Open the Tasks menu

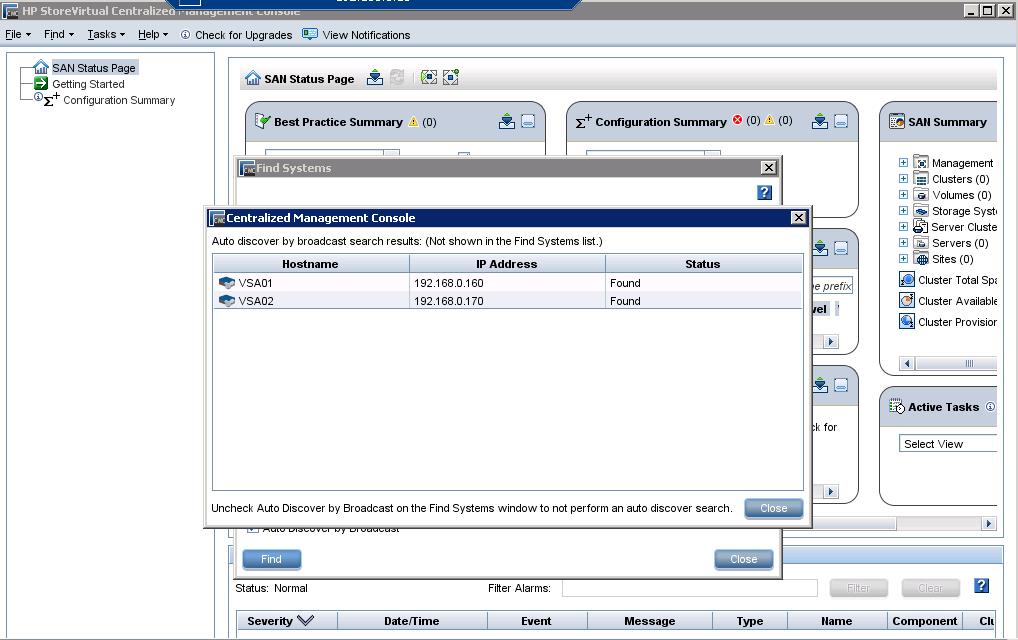(x=106, y=34)
